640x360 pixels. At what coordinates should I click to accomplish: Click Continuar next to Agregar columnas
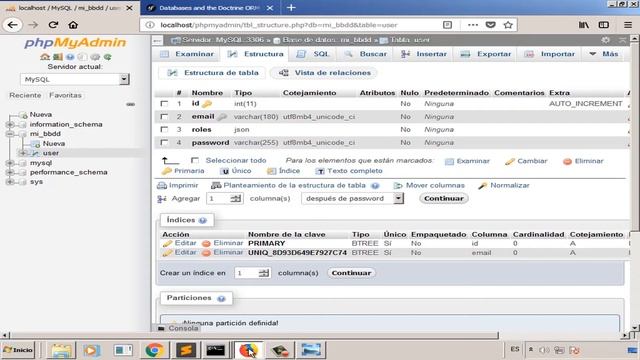(443, 198)
